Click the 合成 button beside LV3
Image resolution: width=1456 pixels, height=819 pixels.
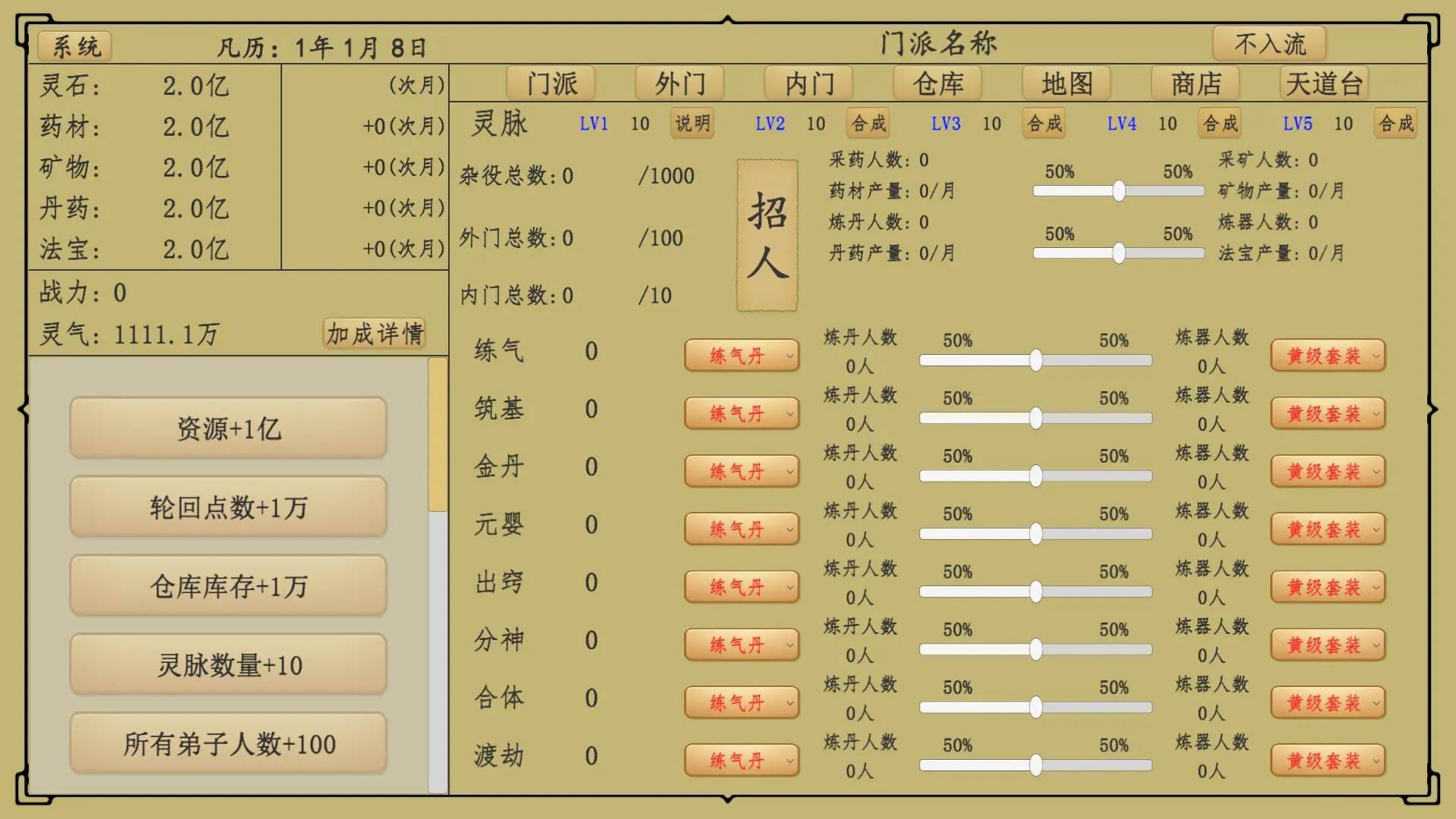(x=1043, y=123)
